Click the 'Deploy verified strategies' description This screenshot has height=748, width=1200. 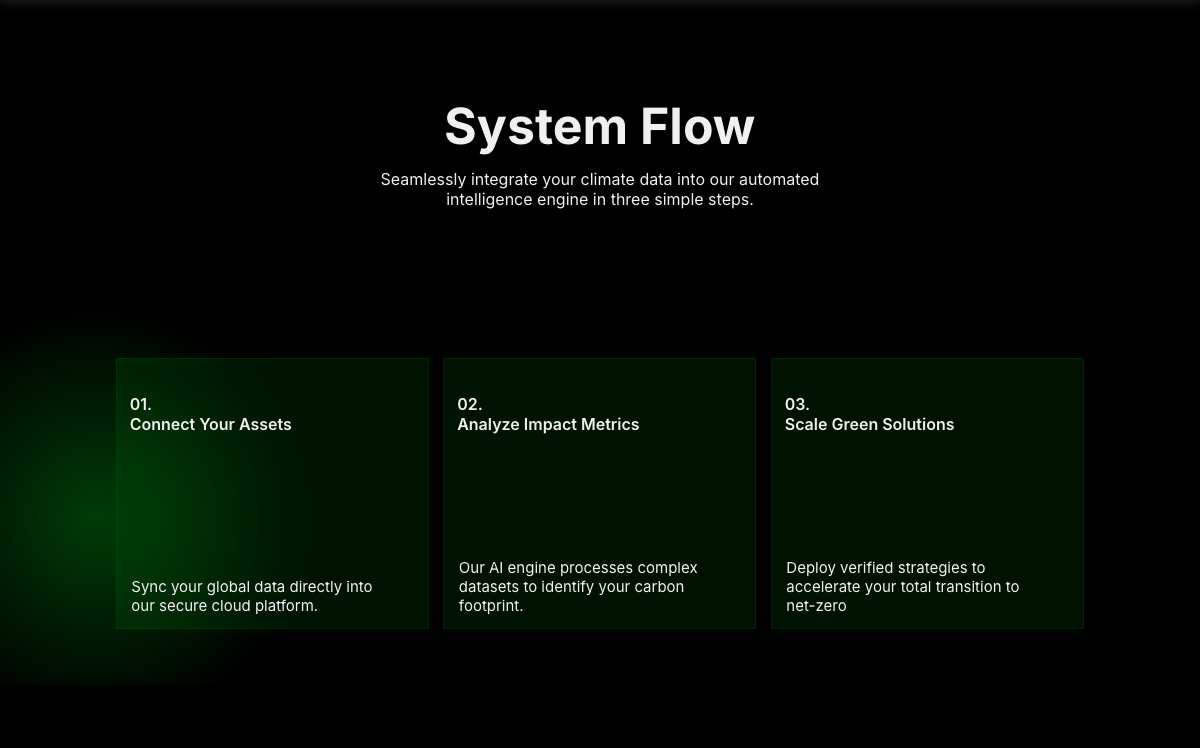(902, 586)
